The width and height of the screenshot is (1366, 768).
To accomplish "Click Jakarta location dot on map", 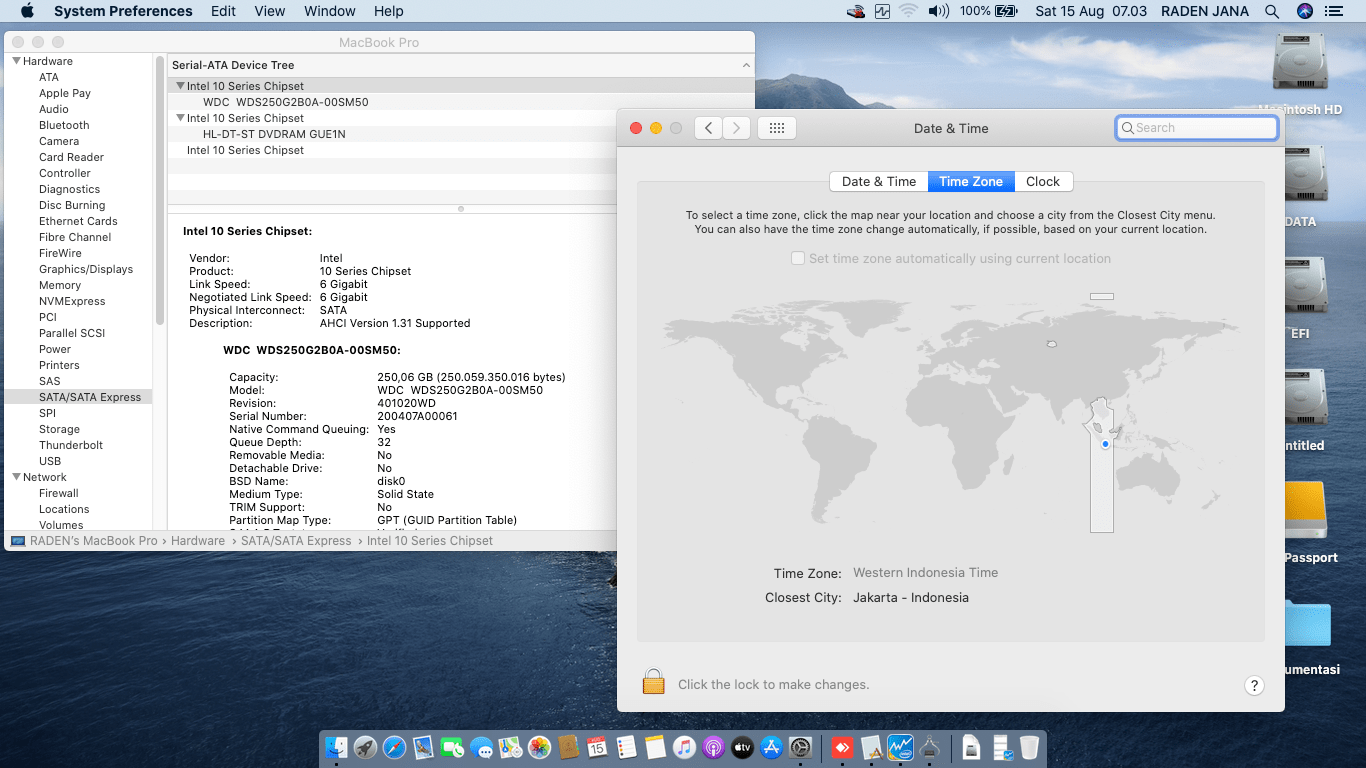I will pos(1104,443).
